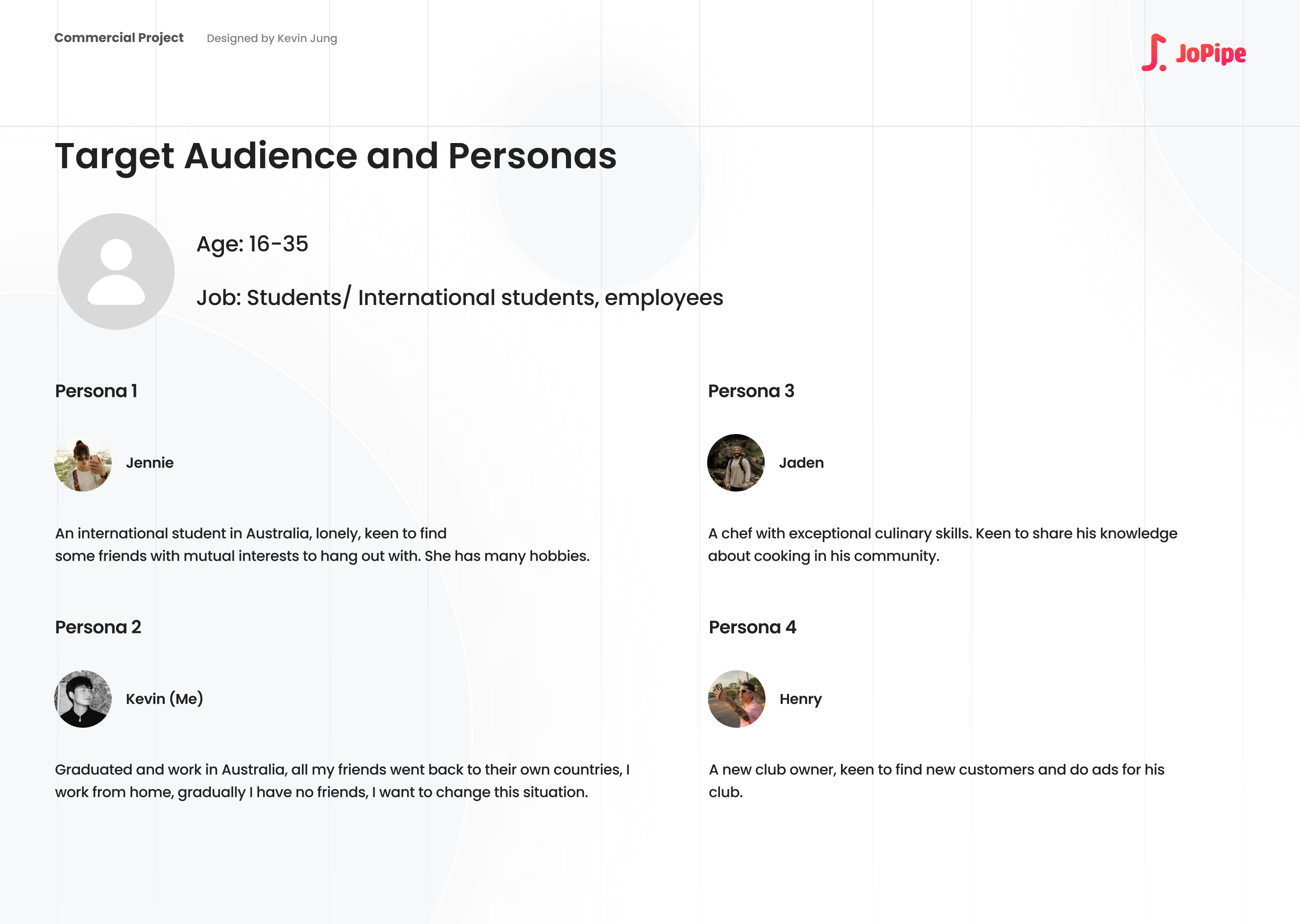Click the name Henry
1300x924 pixels.
click(801, 699)
